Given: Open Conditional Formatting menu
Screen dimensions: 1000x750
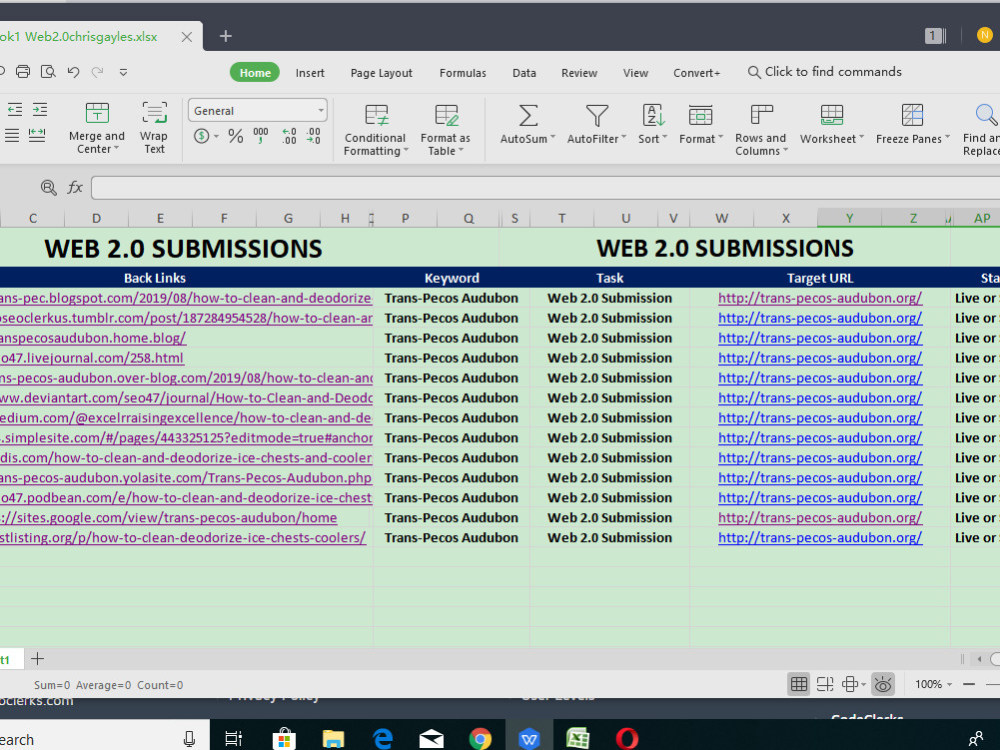Looking at the screenshot, I should tap(375, 130).
